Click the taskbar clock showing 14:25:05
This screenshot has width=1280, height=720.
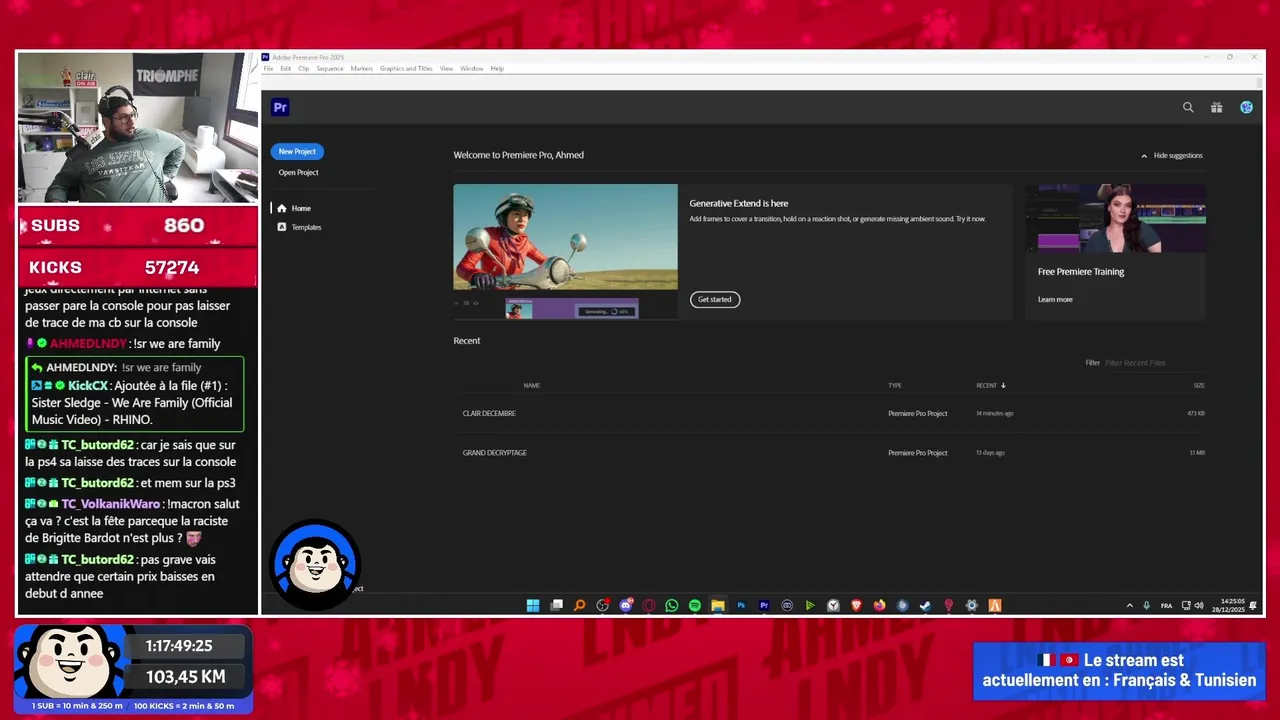point(1228,605)
